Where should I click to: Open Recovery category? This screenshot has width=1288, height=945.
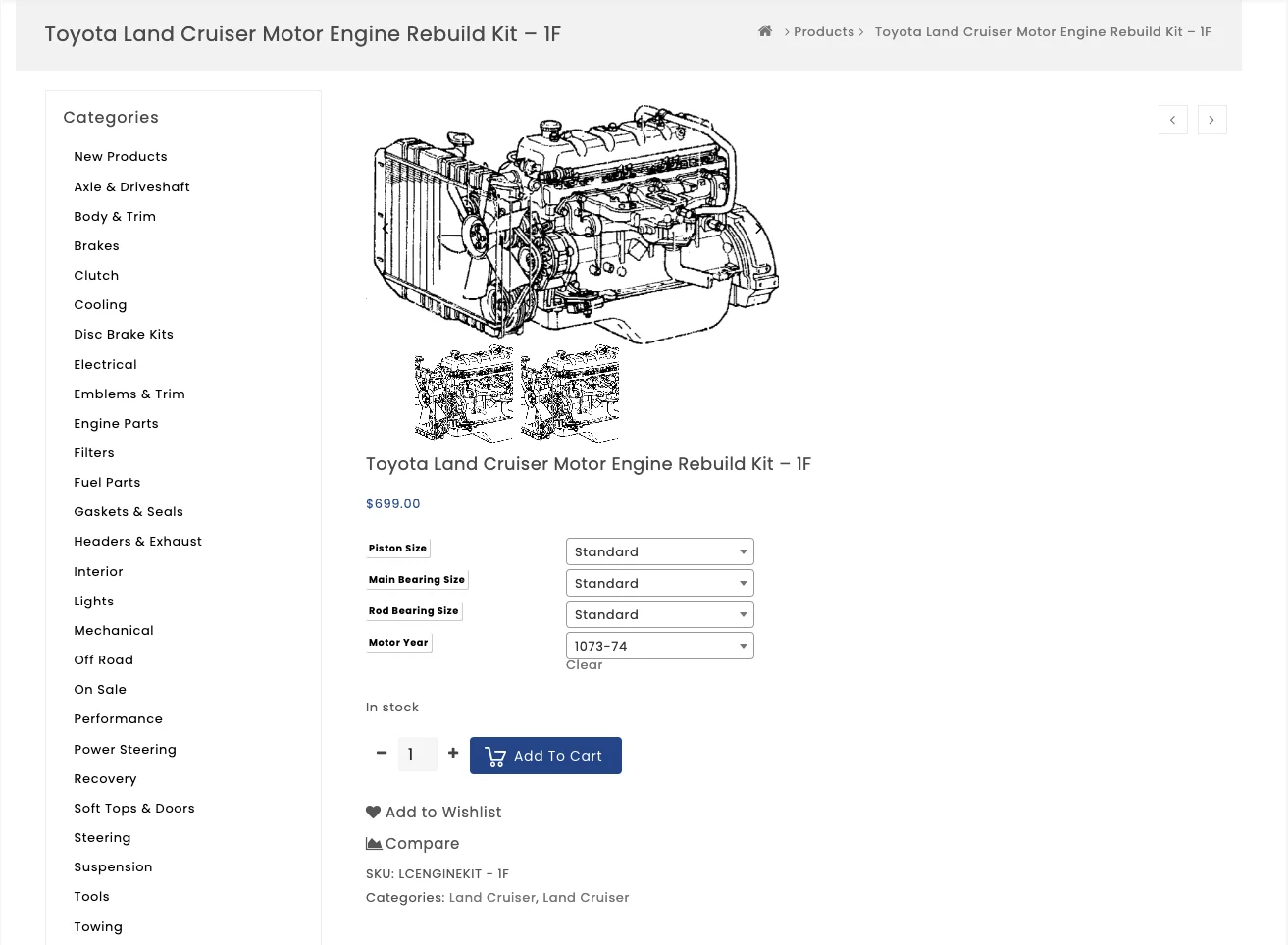(x=105, y=778)
